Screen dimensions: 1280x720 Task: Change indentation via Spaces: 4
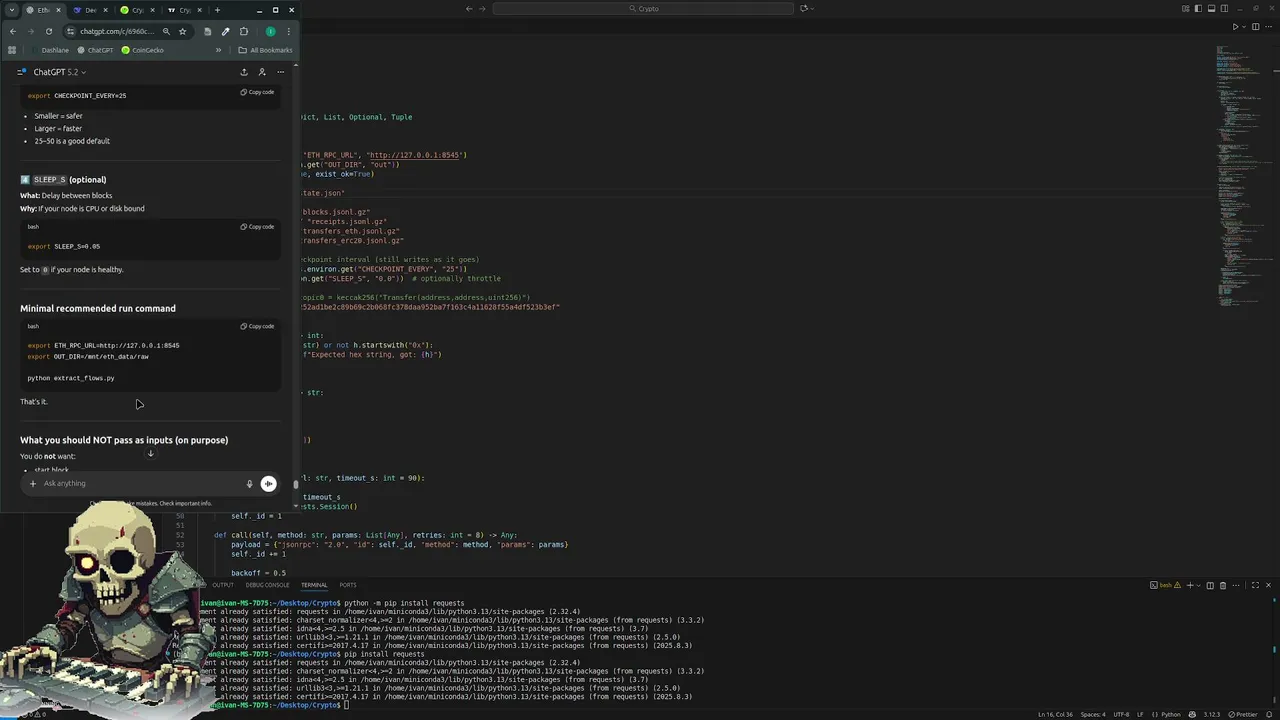coord(1093,714)
